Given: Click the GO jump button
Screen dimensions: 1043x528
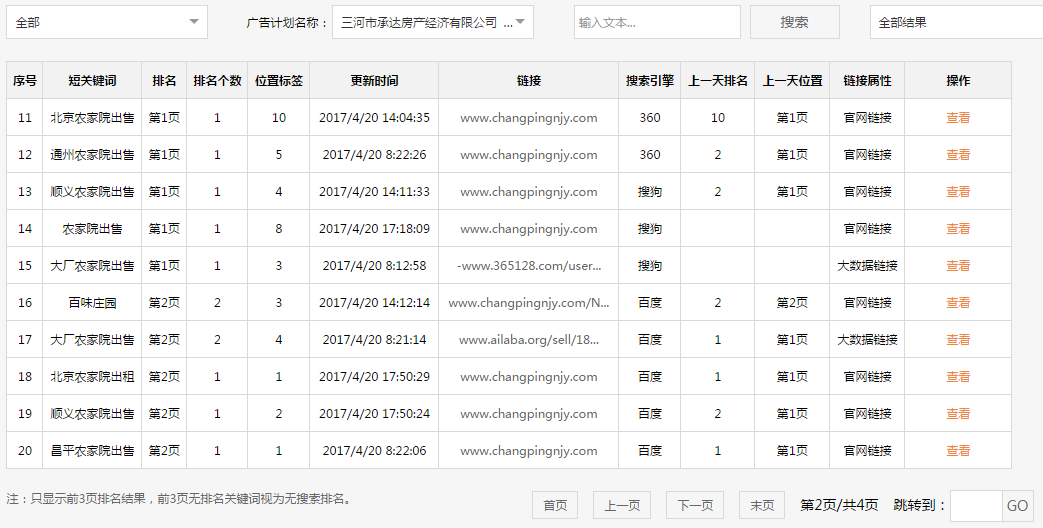Looking at the screenshot, I should (x=1017, y=506).
